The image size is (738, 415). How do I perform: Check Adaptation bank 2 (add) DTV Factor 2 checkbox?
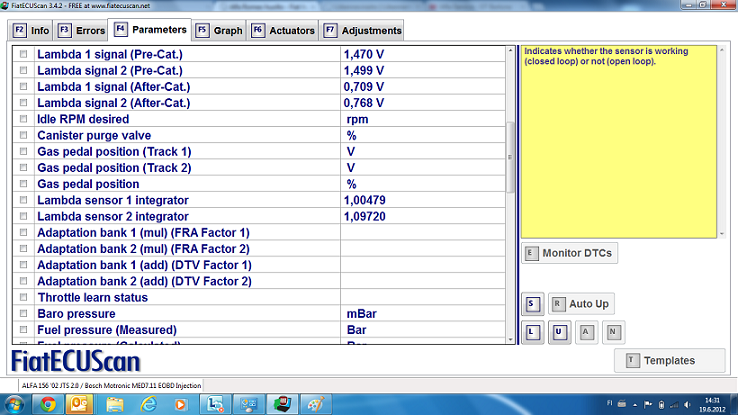point(24,281)
